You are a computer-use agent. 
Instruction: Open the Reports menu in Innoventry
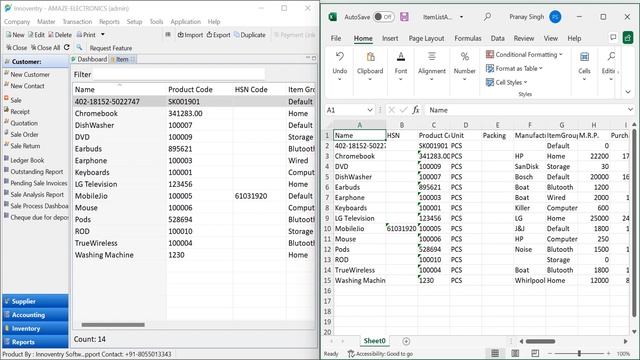(x=109, y=22)
